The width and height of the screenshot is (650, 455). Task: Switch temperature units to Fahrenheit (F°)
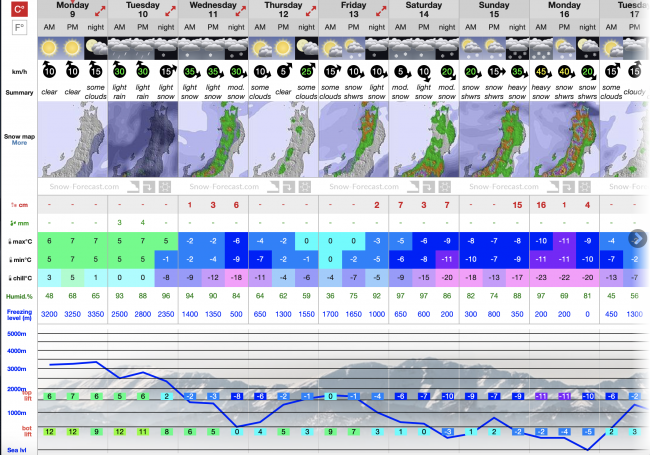click(19, 28)
